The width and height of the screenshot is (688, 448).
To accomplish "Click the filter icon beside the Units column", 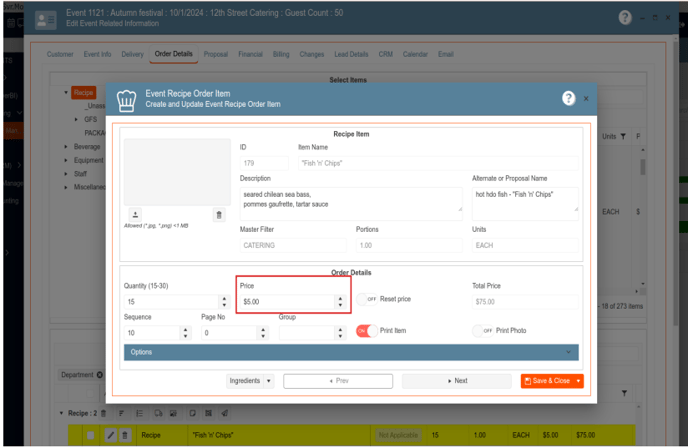I will (623, 136).
